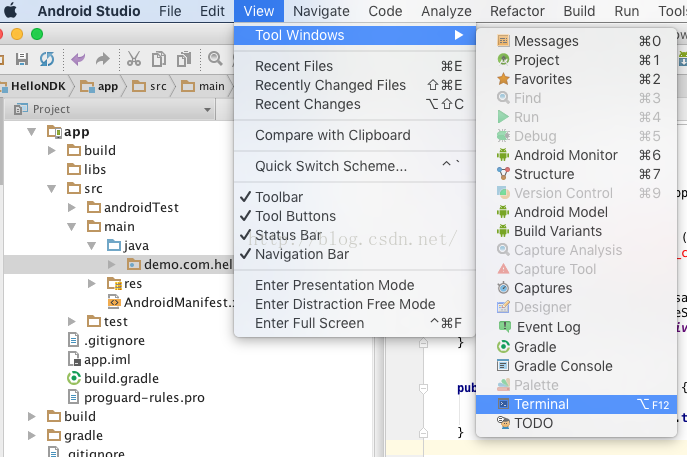Open the Edit menu
687x457 pixels.
[x=212, y=11]
